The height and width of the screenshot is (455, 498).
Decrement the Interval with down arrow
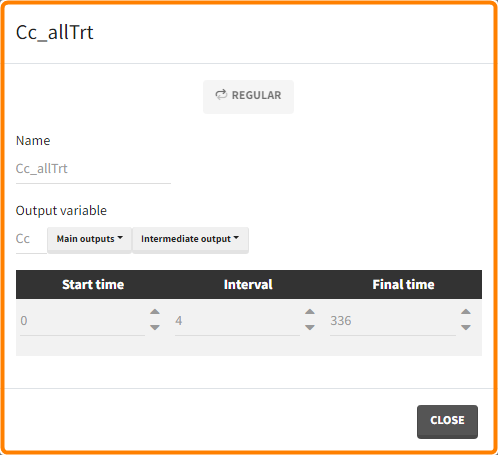[310, 327]
